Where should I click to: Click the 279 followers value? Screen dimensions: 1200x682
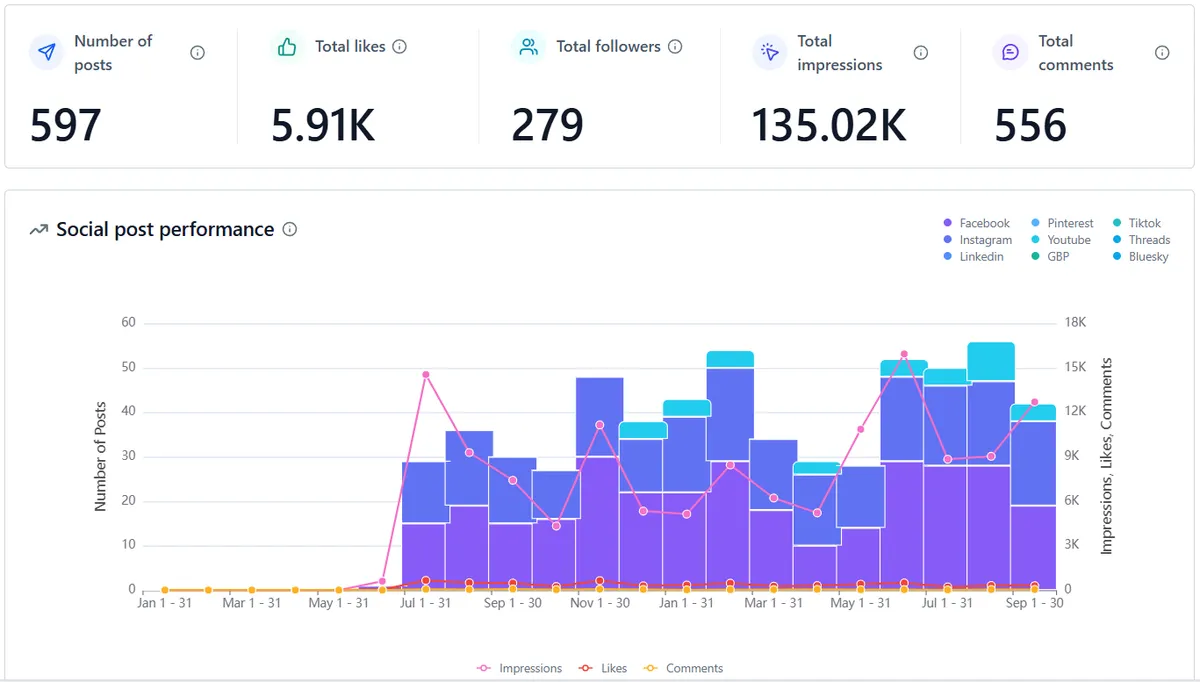click(x=548, y=126)
